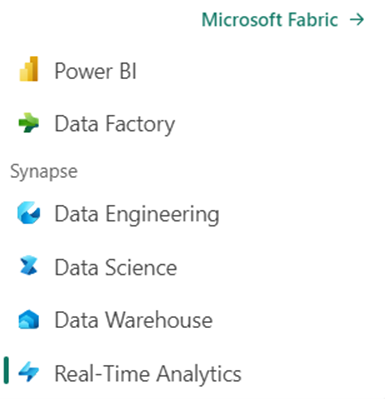
Task: Click the green selection bar beside Real-Time Analytics
Action: [6, 370]
